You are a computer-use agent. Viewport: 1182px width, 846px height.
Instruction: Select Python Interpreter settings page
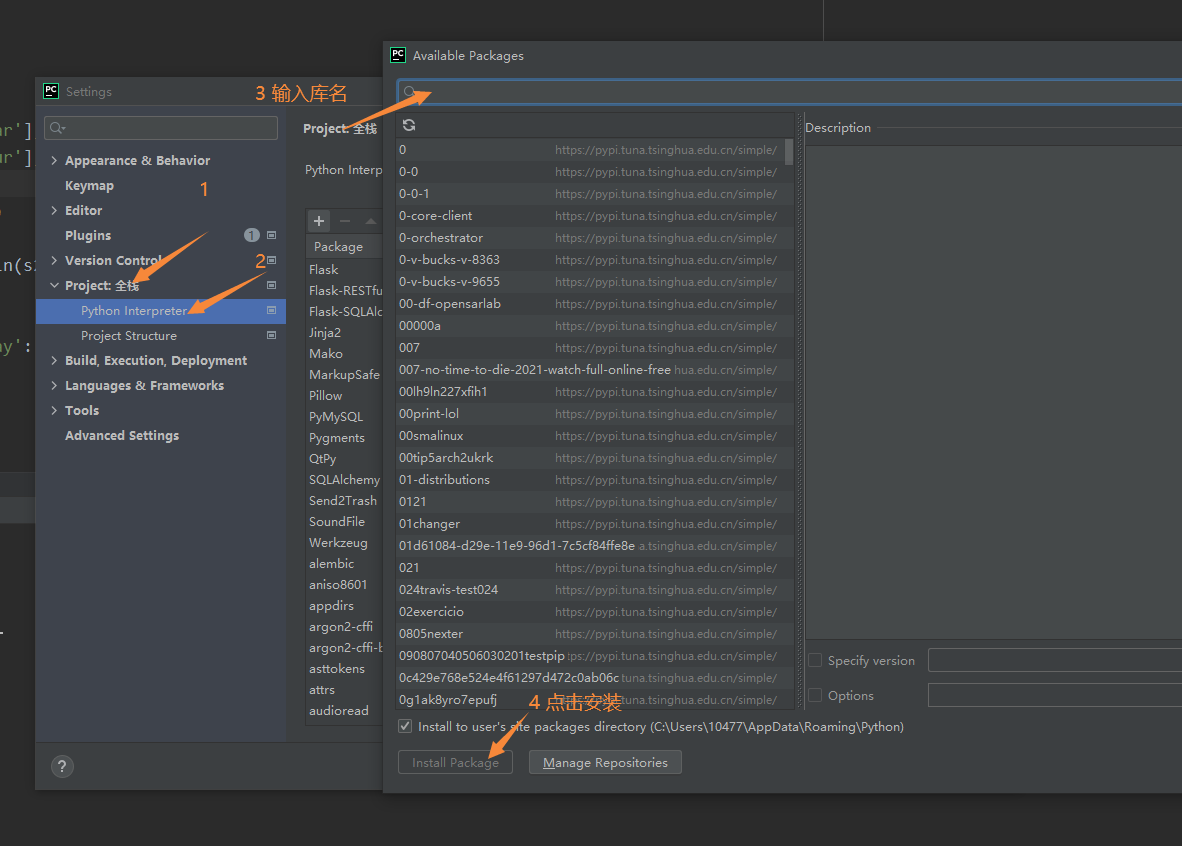[161, 311]
